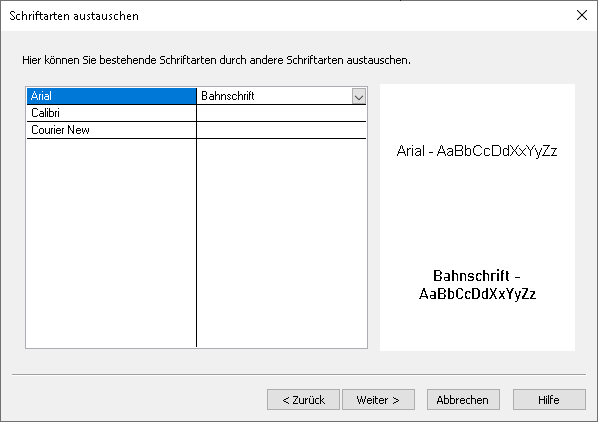Close the Schriftarten austauschen dialog
598x422 pixels.
[x=582, y=15]
